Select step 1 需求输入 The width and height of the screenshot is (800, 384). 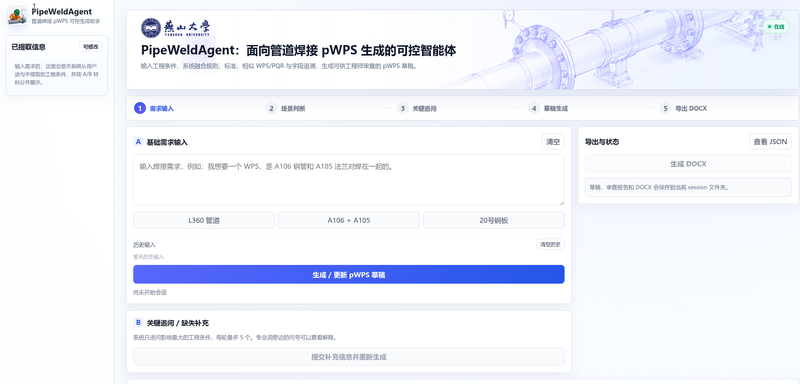[155, 109]
